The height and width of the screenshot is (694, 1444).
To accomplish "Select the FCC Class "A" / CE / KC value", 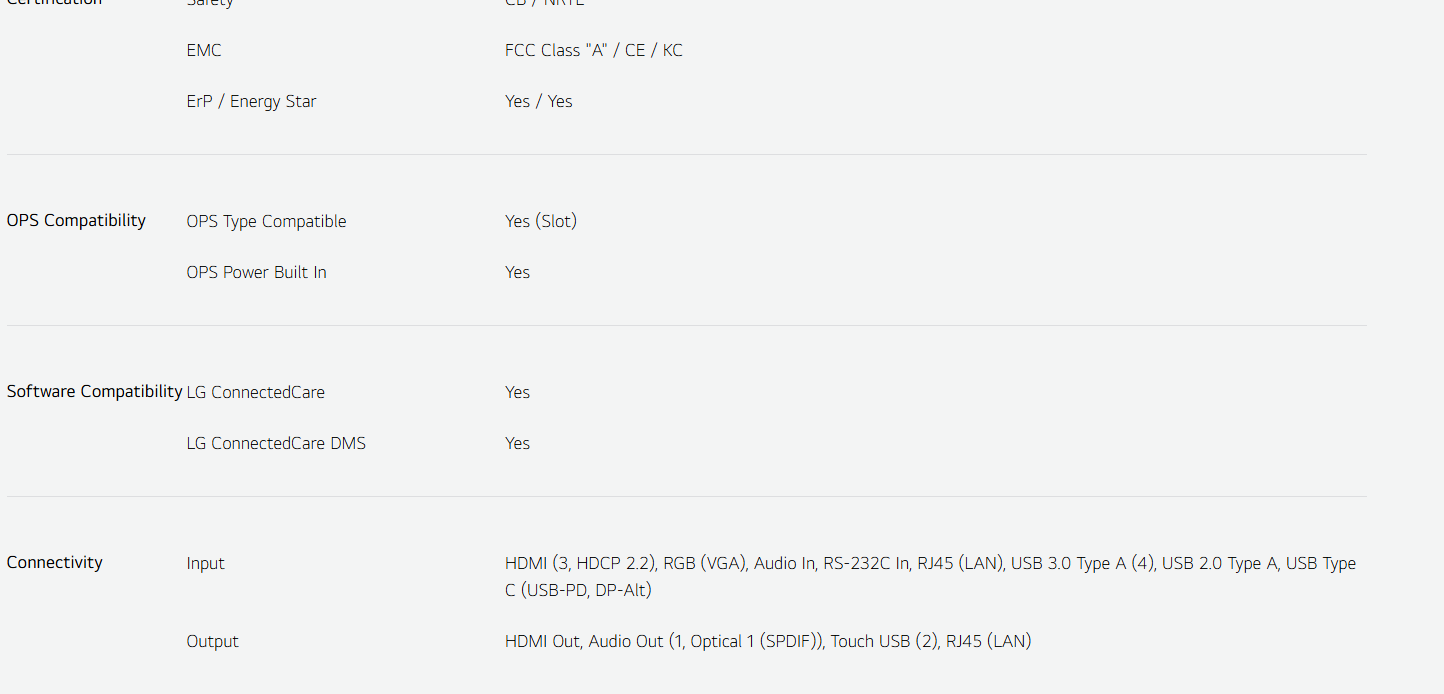I will (x=593, y=50).
